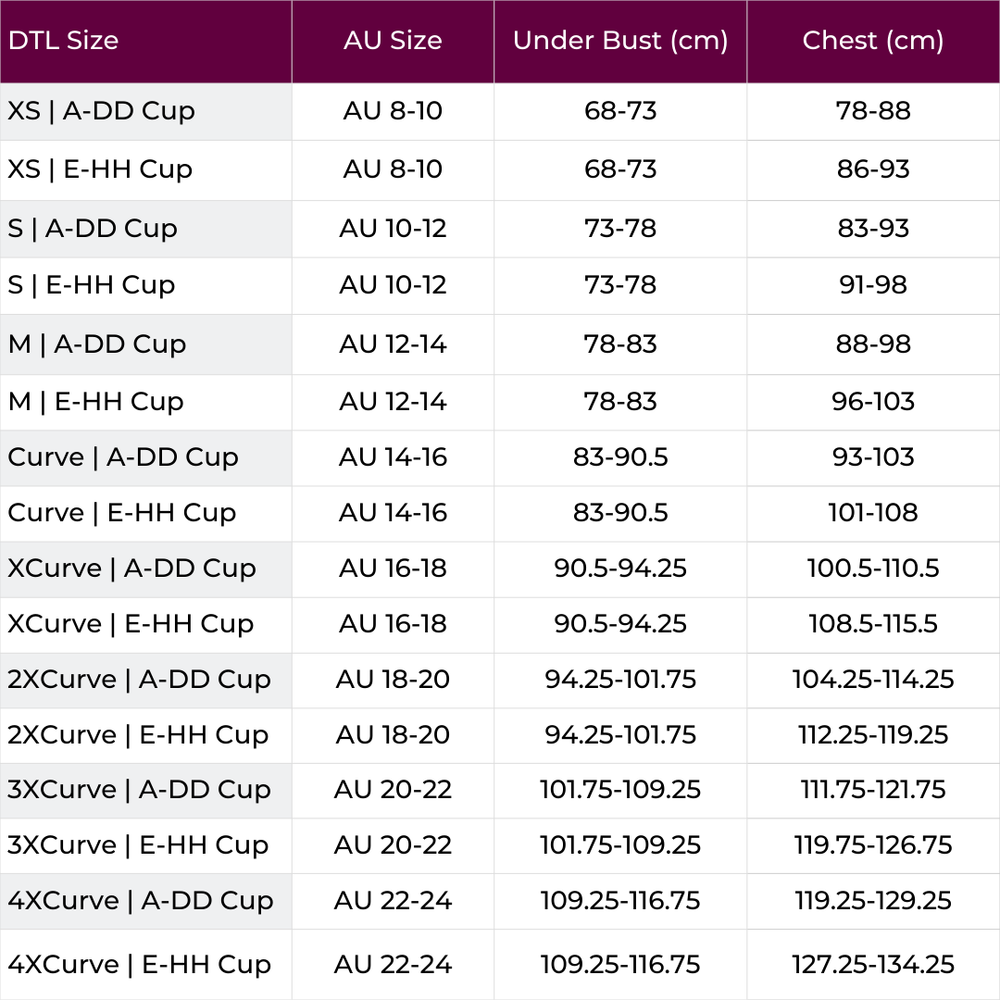
Task: Click the Under Bust (cm) header
Action: click(621, 41)
